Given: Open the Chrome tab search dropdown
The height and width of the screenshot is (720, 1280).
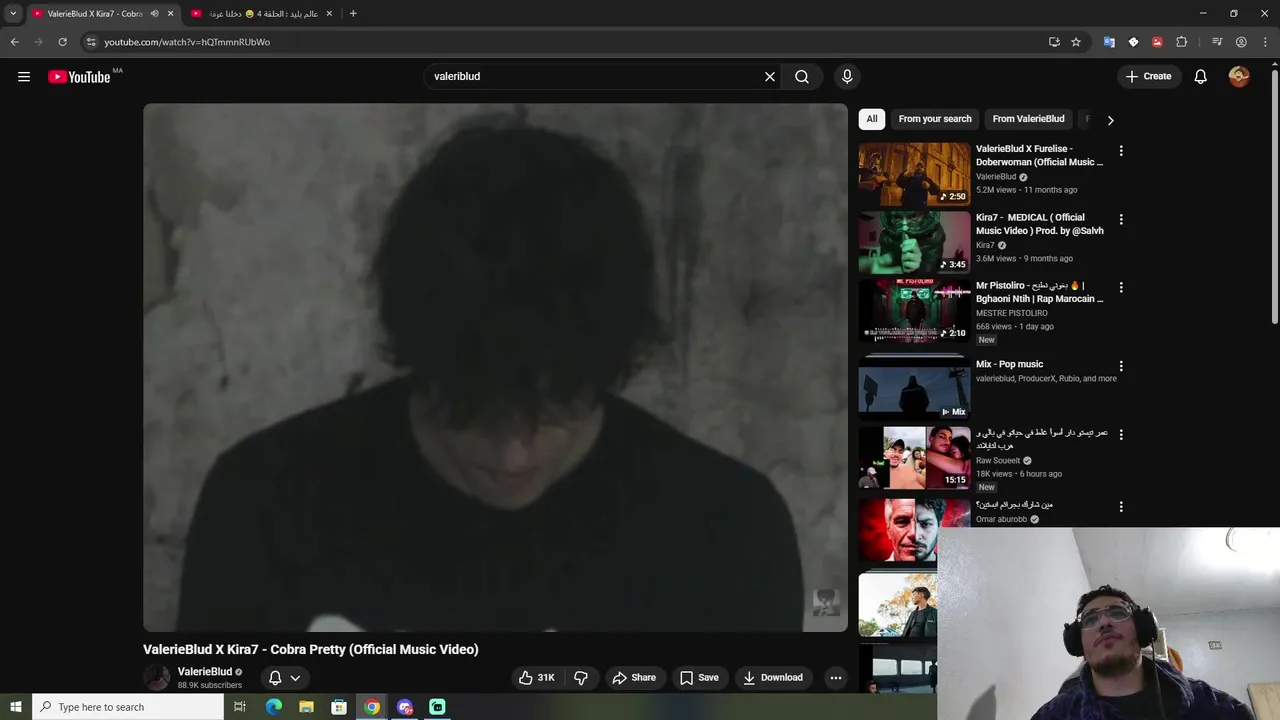Looking at the screenshot, I should click(13, 14).
